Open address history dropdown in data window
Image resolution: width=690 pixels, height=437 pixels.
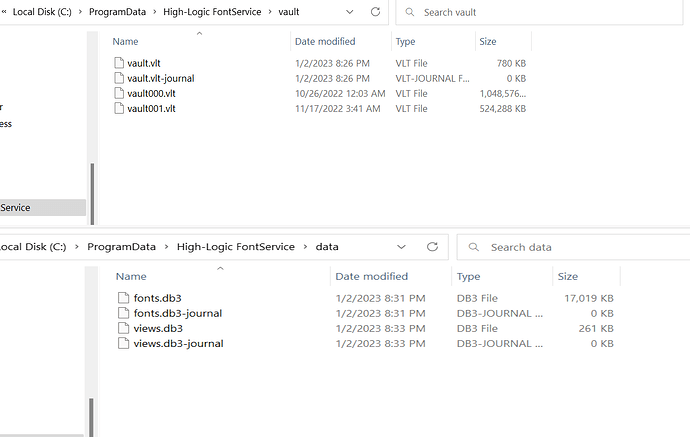(x=401, y=247)
